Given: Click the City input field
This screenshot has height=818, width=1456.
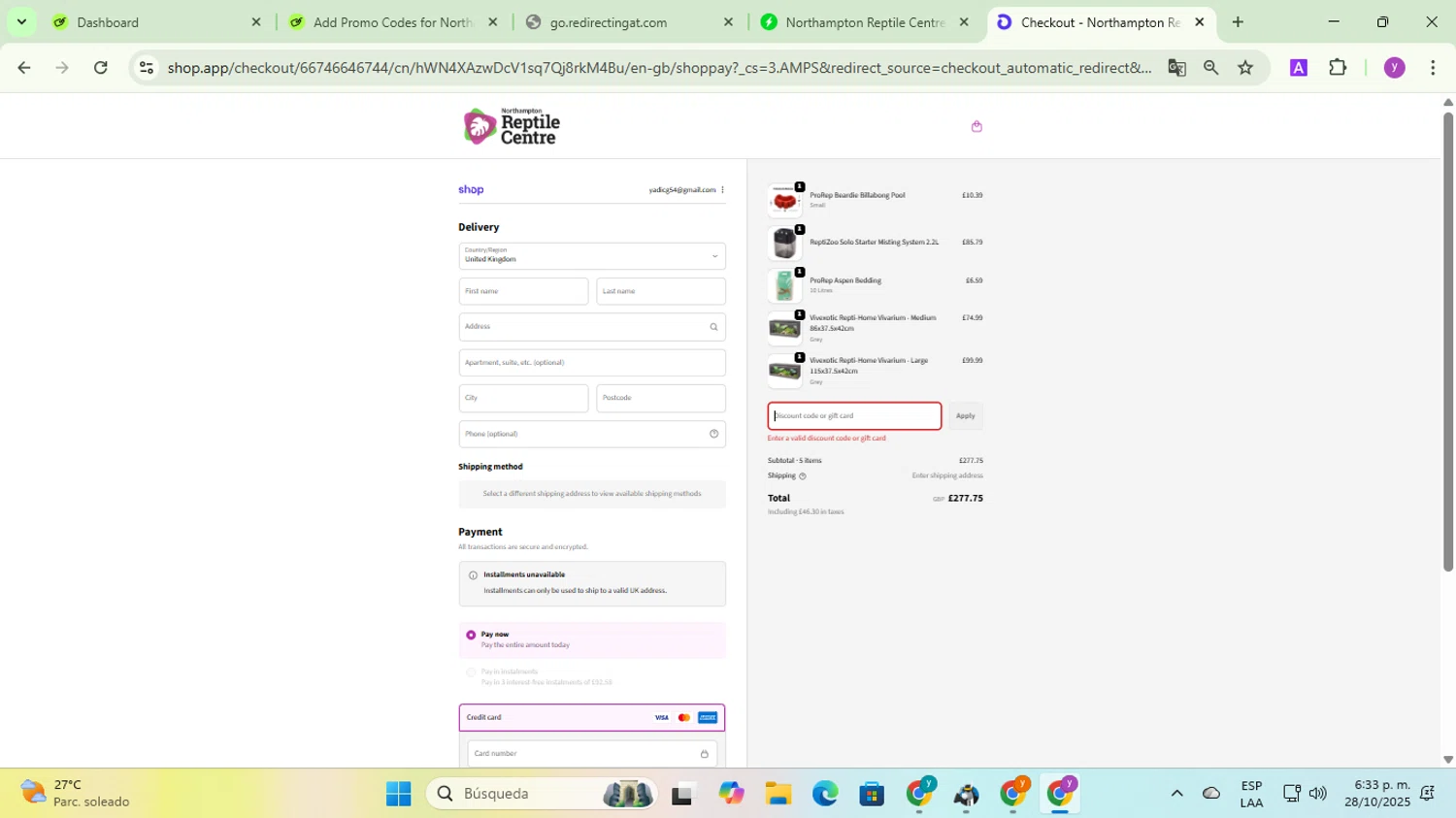Looking at the screenshot, I should (523, 398).
